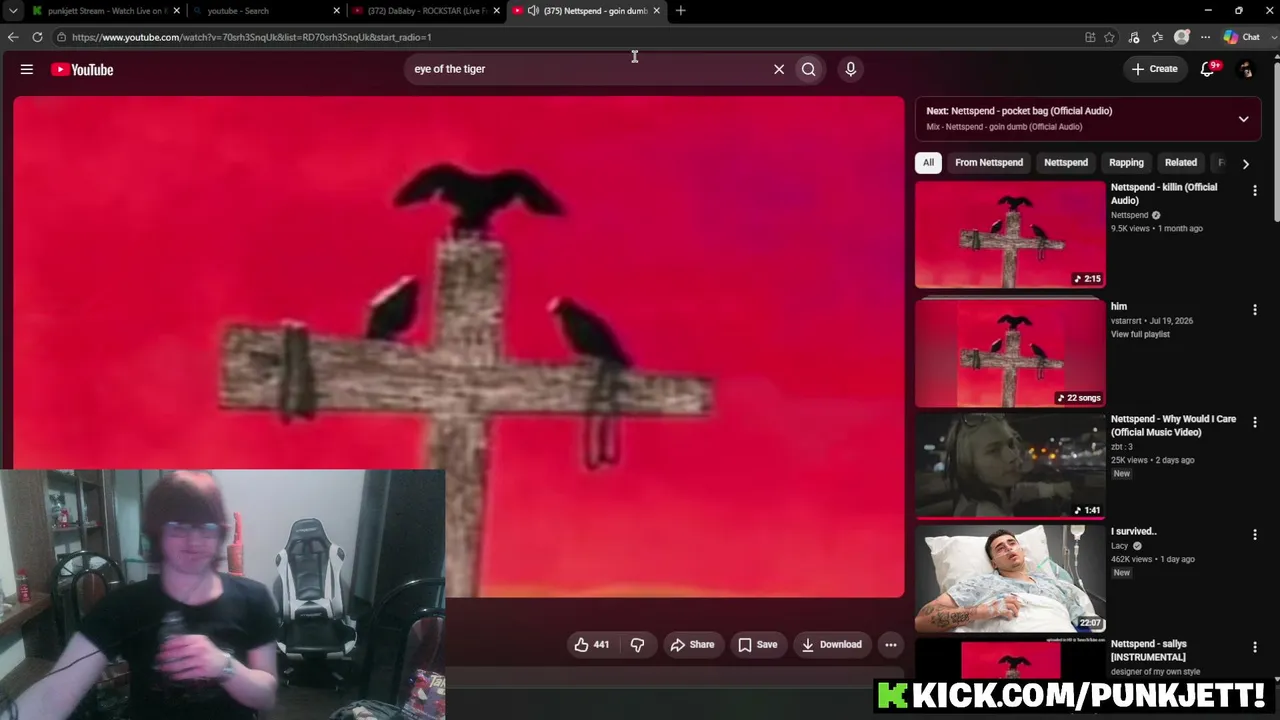
Task: Open thumbnail of Nettspend - killin video
Action: coord(1010,235)
